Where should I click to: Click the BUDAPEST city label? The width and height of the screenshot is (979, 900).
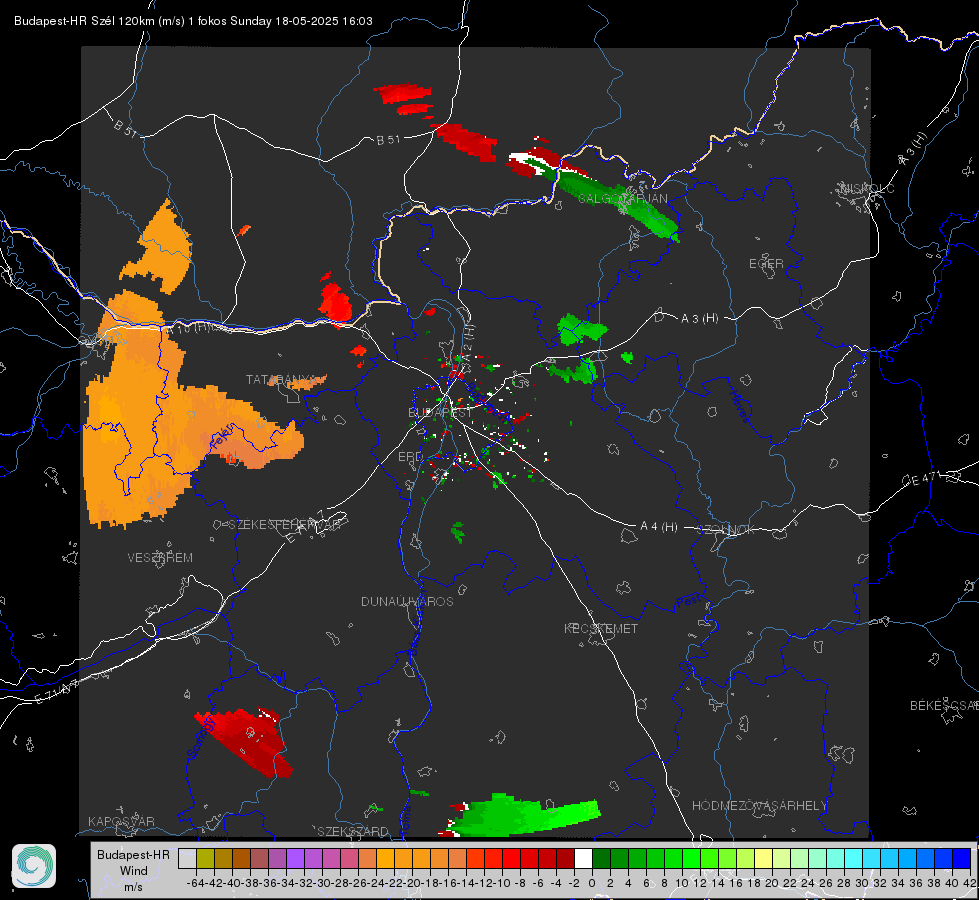tap(440, 412)
